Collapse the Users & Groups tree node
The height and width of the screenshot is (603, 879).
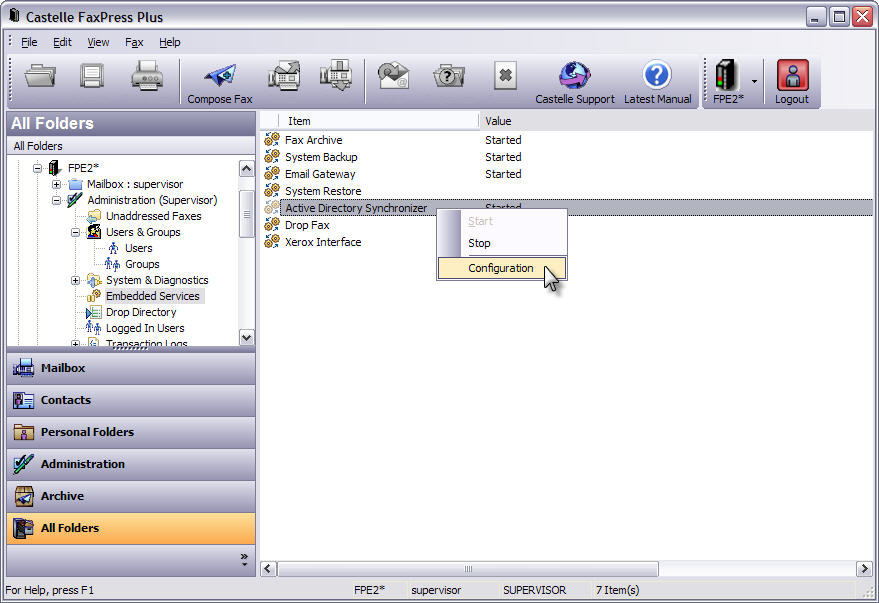76,232
